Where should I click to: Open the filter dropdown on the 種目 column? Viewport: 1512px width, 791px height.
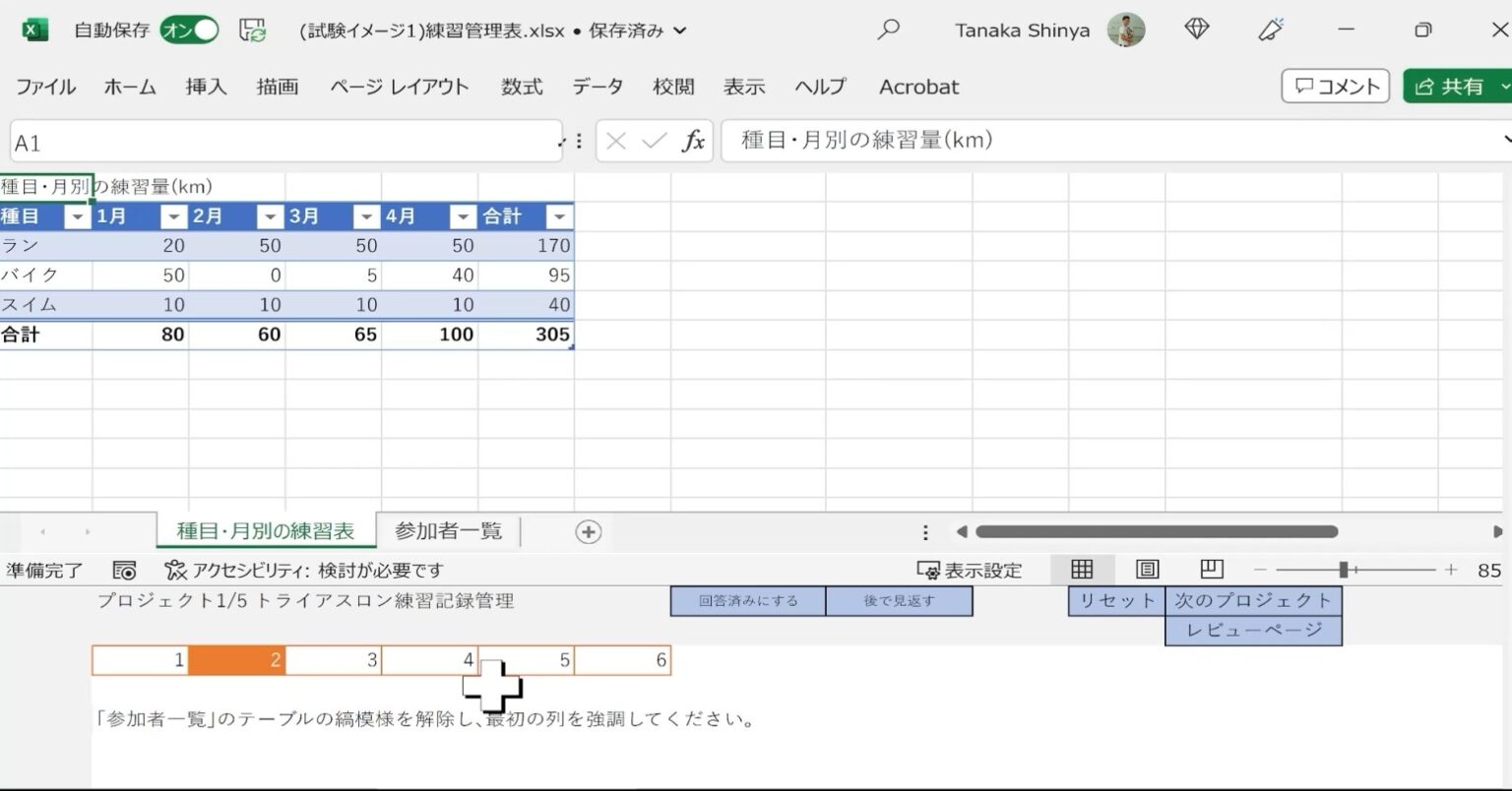pos(77,215)
